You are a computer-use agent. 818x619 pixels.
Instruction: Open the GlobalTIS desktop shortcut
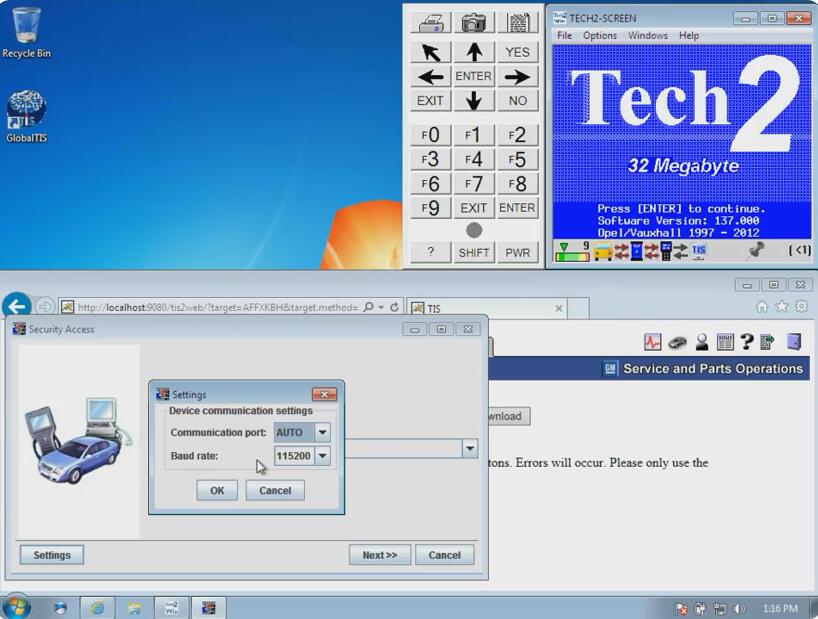[x=26, y=117]
